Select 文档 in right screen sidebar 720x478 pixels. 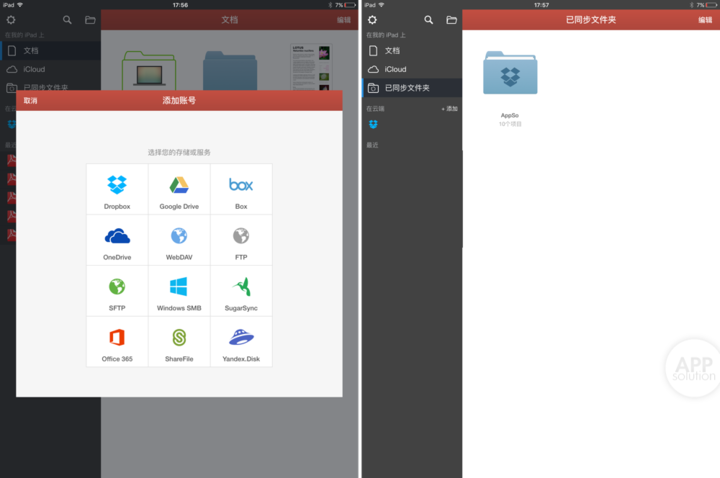click(412, 51)
